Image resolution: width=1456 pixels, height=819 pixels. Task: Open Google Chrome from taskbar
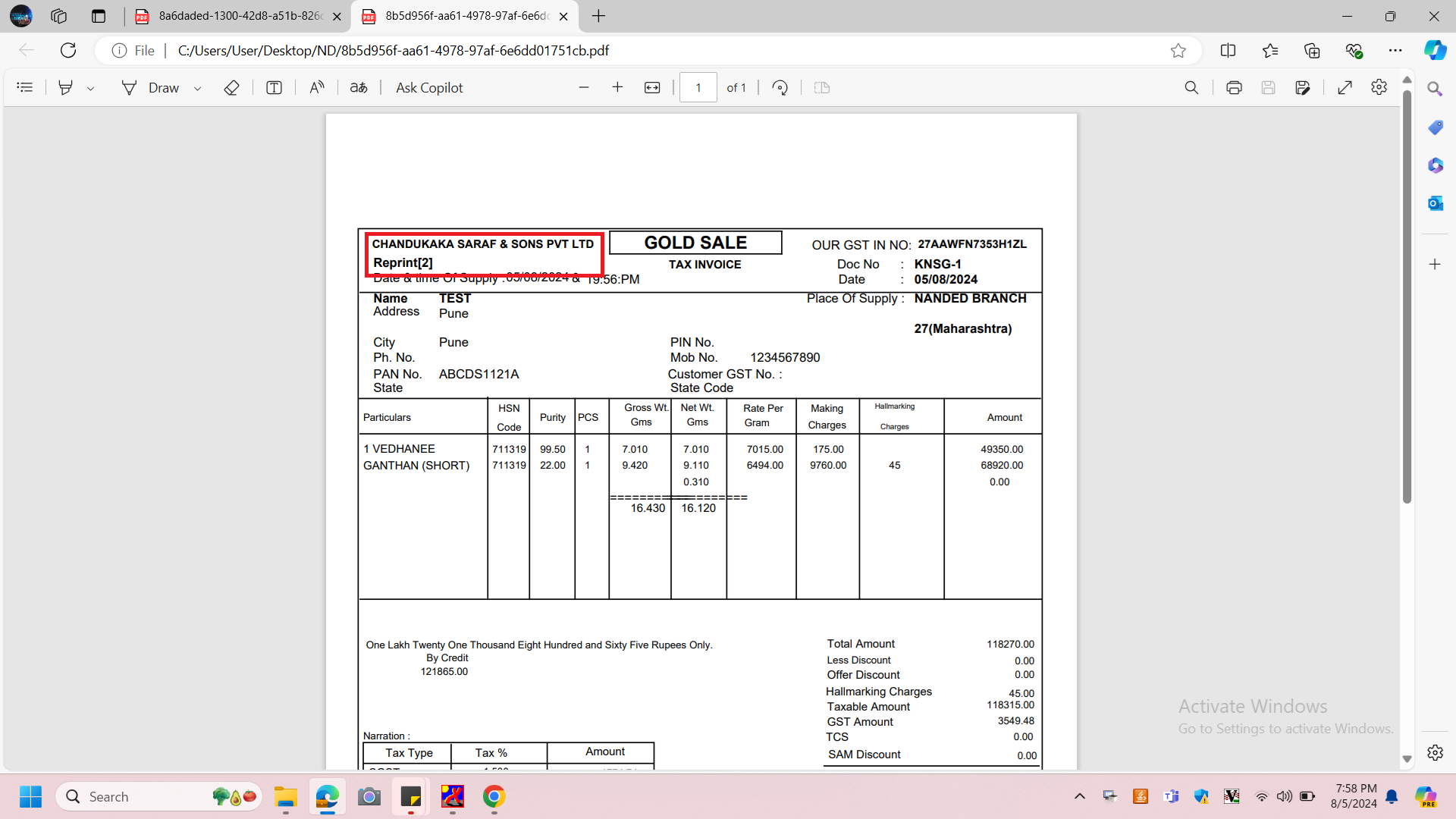494,797
